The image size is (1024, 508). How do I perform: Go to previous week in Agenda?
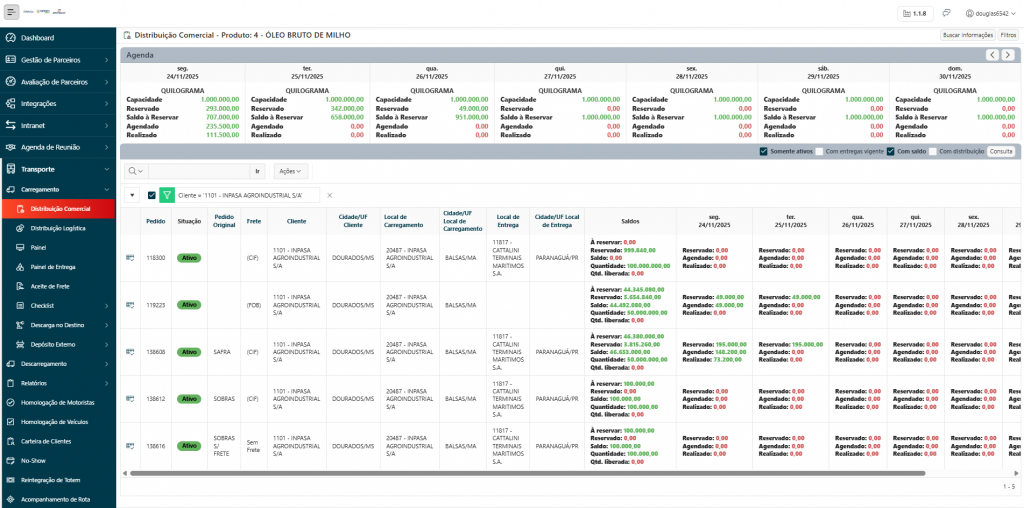point(992,55)
